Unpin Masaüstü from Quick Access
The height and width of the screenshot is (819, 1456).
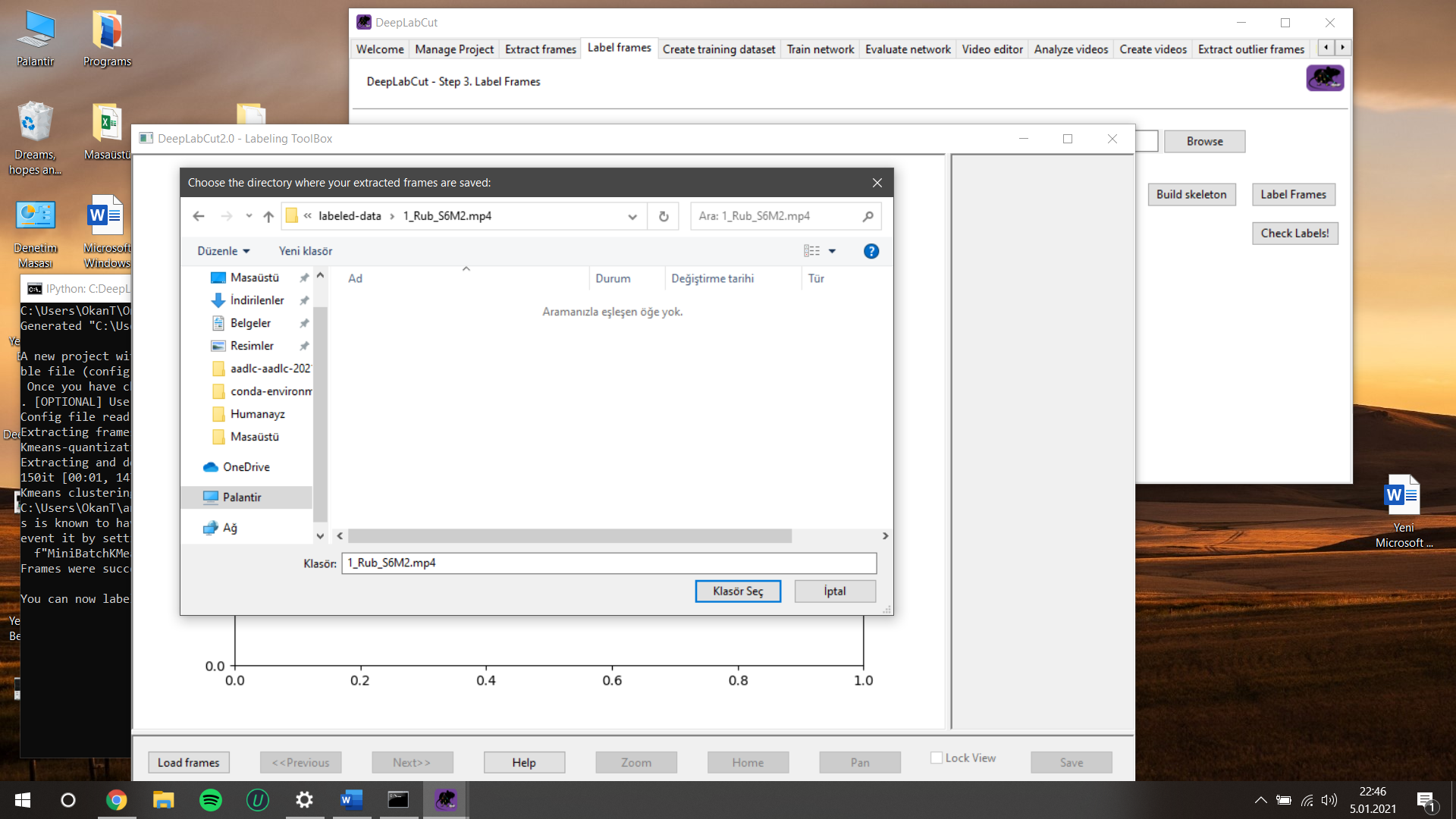tap(304, 278)
